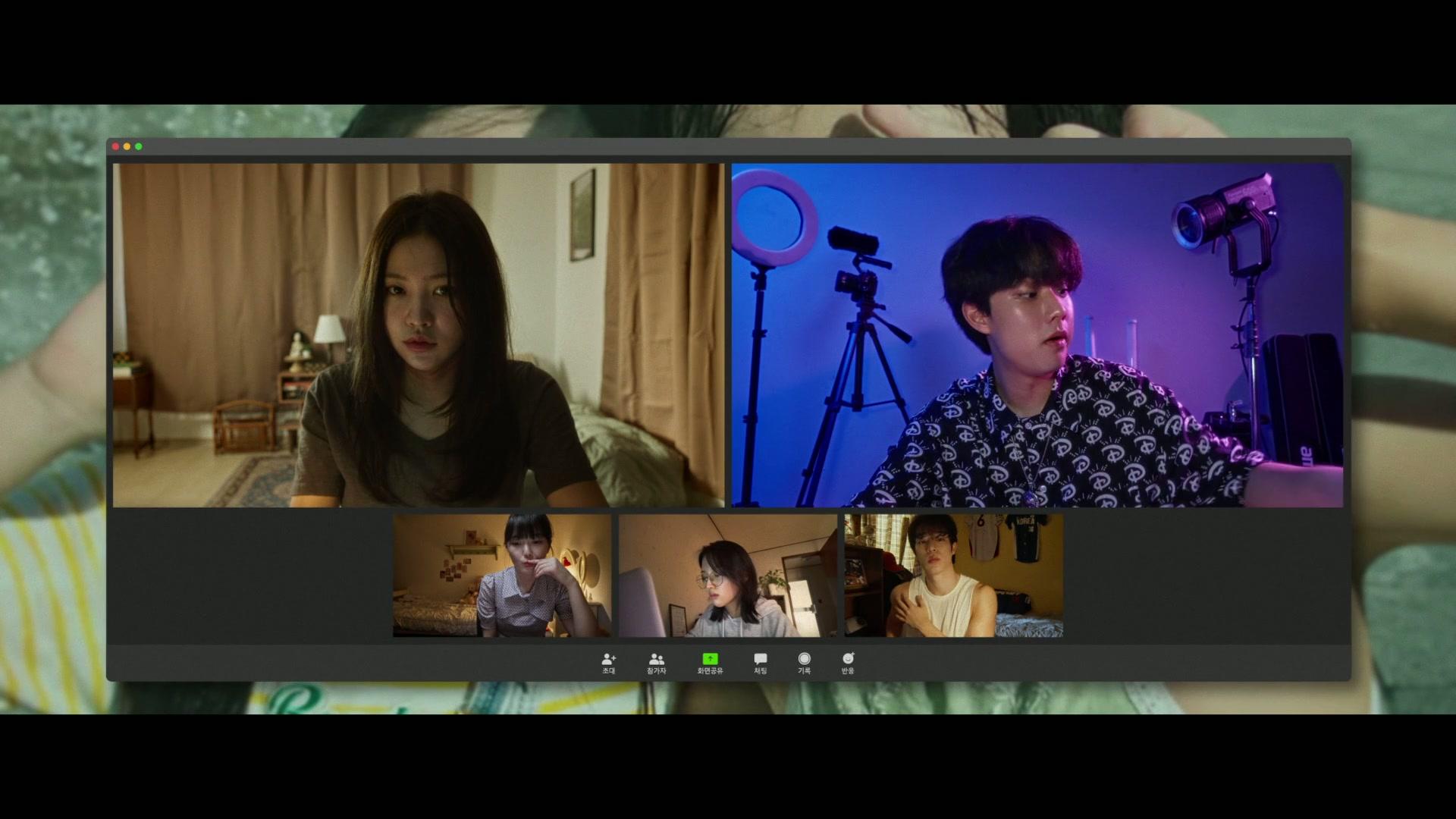The width and height of the screenshot is (1456, 819).
Task: Click the 참가자 label in the toolbar
Action: pos(656,671)
